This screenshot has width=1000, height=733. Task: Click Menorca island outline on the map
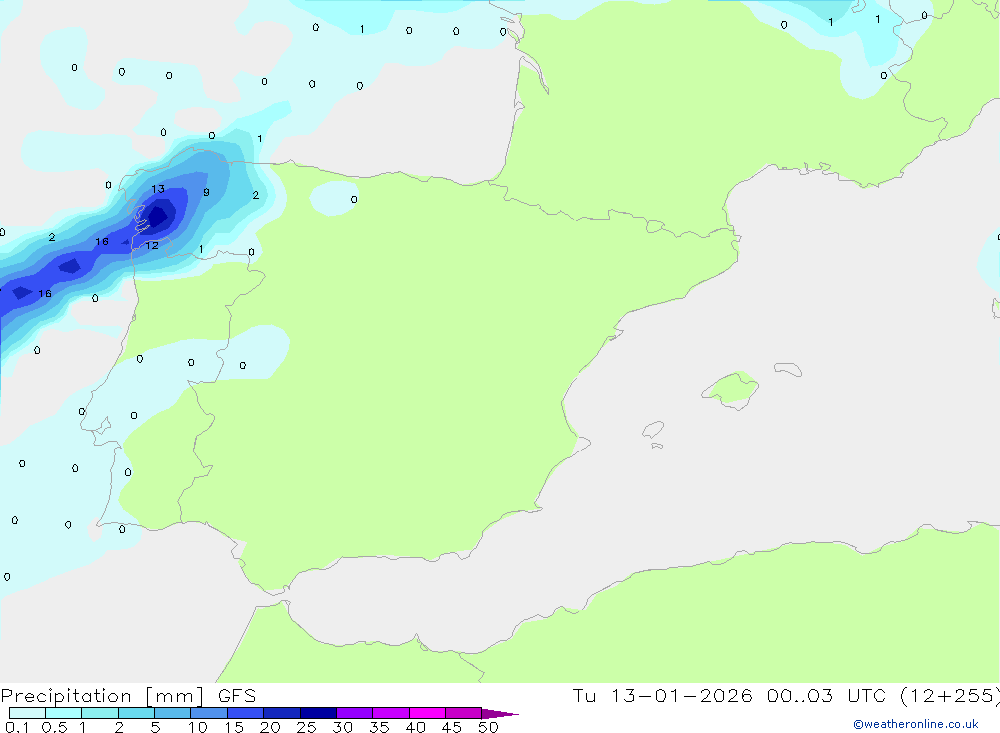coord(788,369)
